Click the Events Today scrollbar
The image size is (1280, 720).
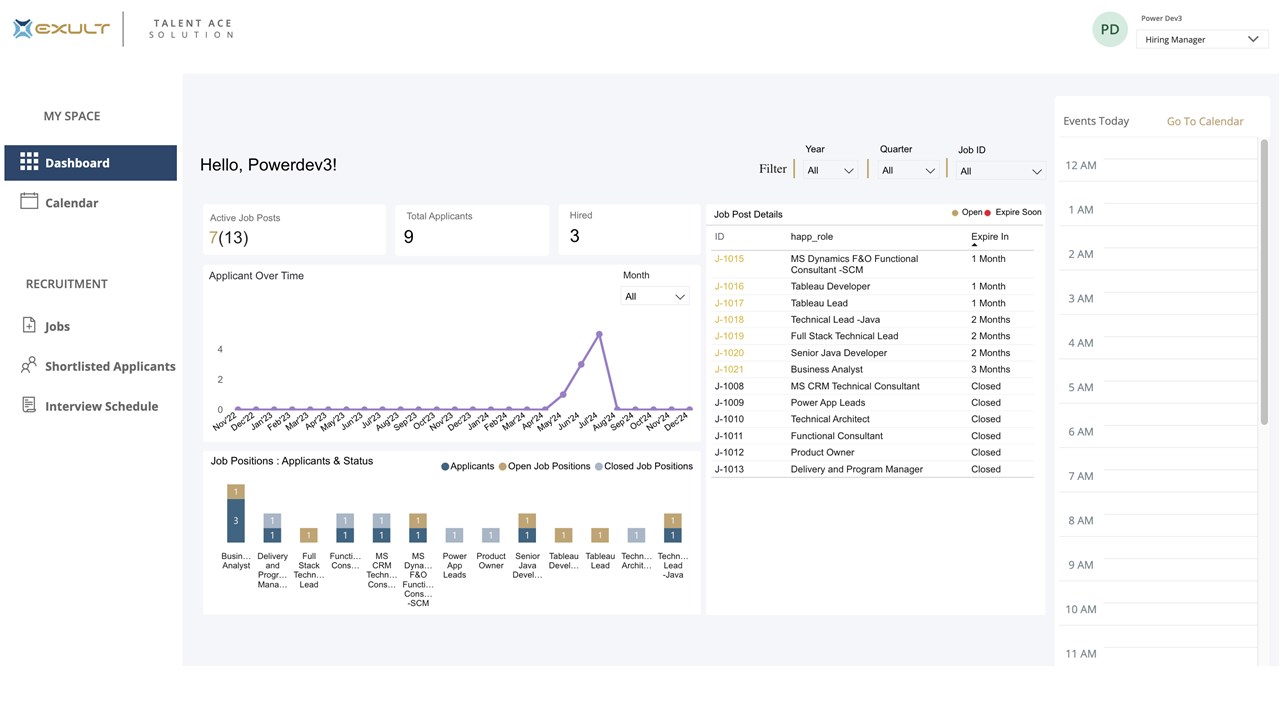click(x=1264, y=282)
